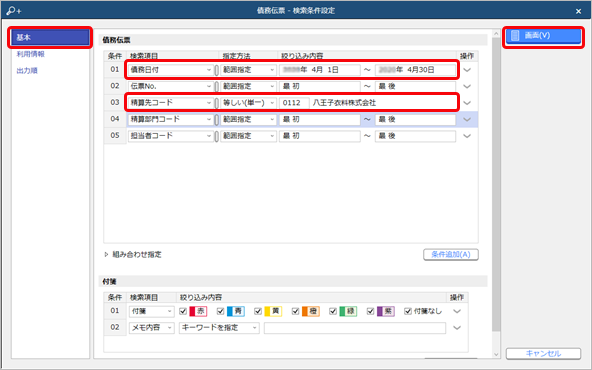The width and height of the screenshot is (592, 370).
Task: Open the 基本 tab
Action: coord(50,37)
